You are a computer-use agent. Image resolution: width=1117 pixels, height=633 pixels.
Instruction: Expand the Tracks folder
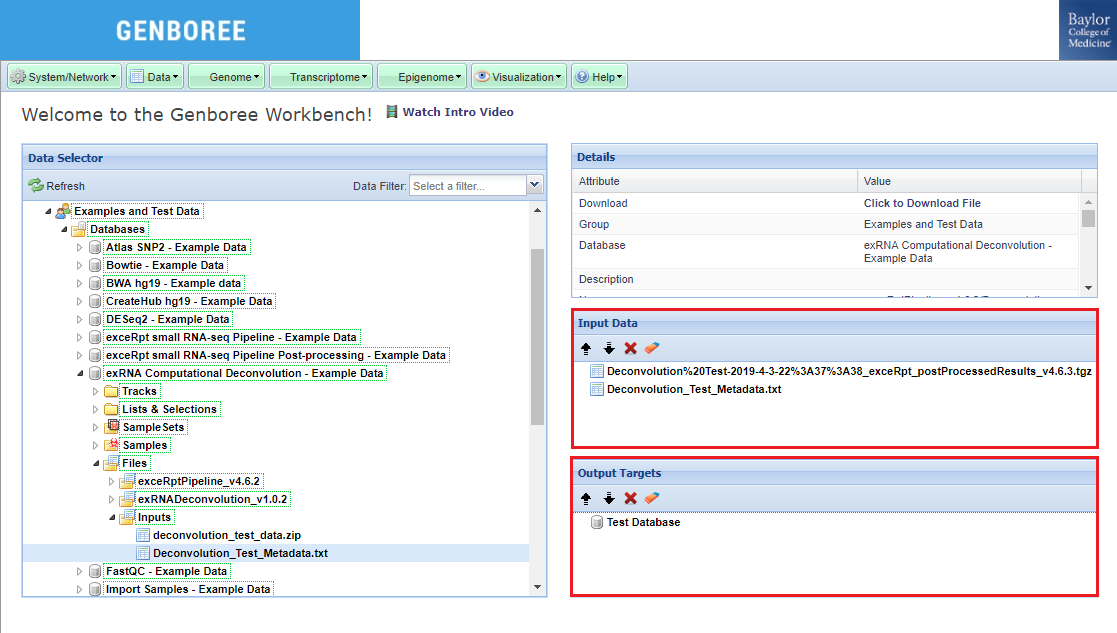point(96,391)
